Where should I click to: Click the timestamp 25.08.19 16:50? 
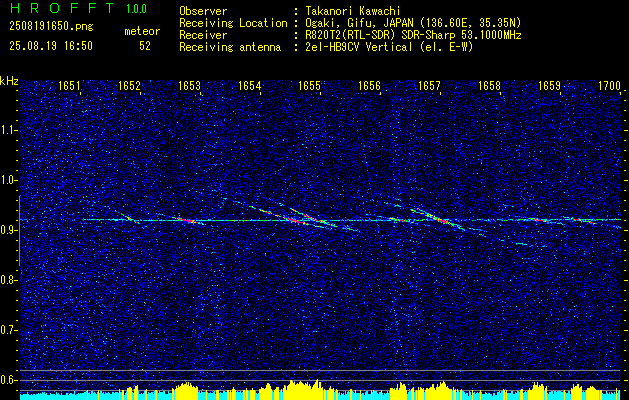(51, 46)
